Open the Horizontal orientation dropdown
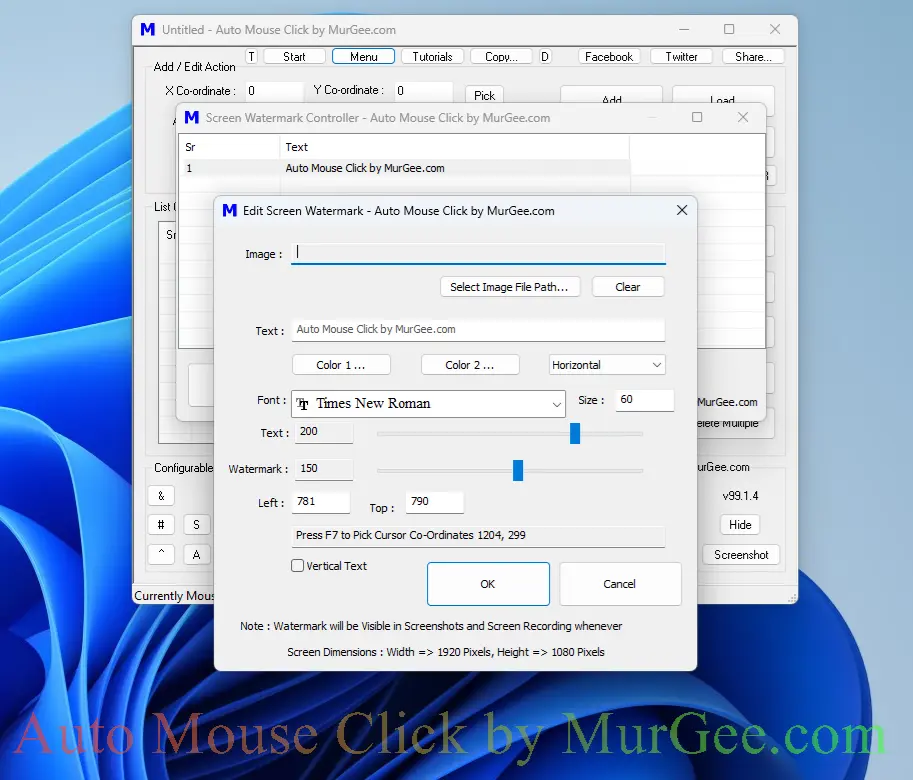This screenshot has width=913, height=780. point(607,365)
